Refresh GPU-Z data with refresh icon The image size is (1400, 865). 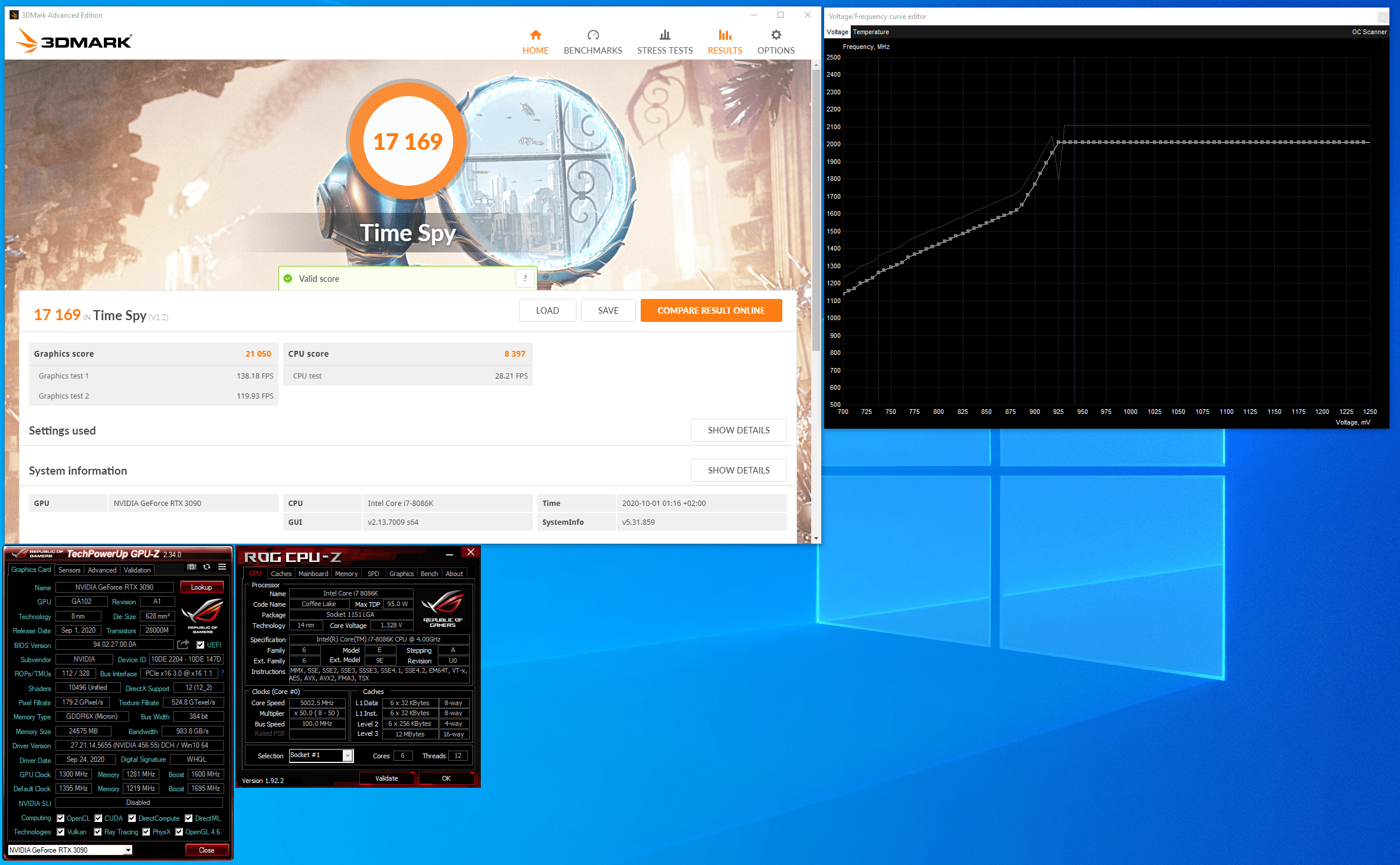click(x=206, y=567)
